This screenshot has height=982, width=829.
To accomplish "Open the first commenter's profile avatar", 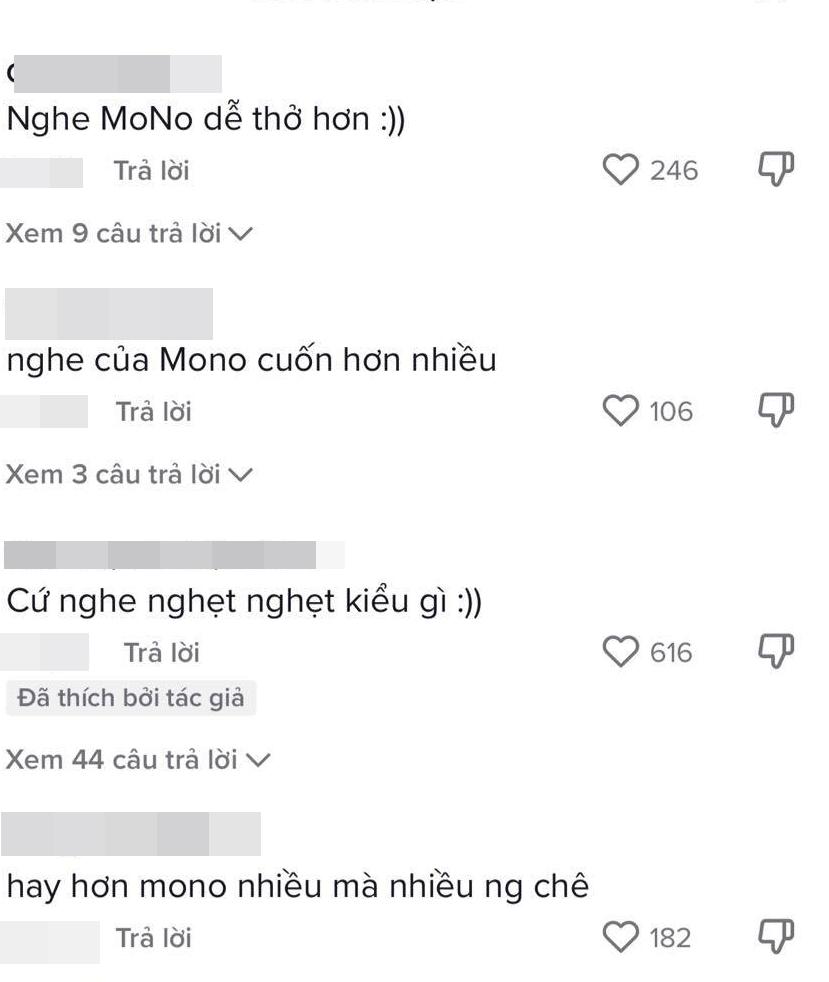I will point(120,70).
